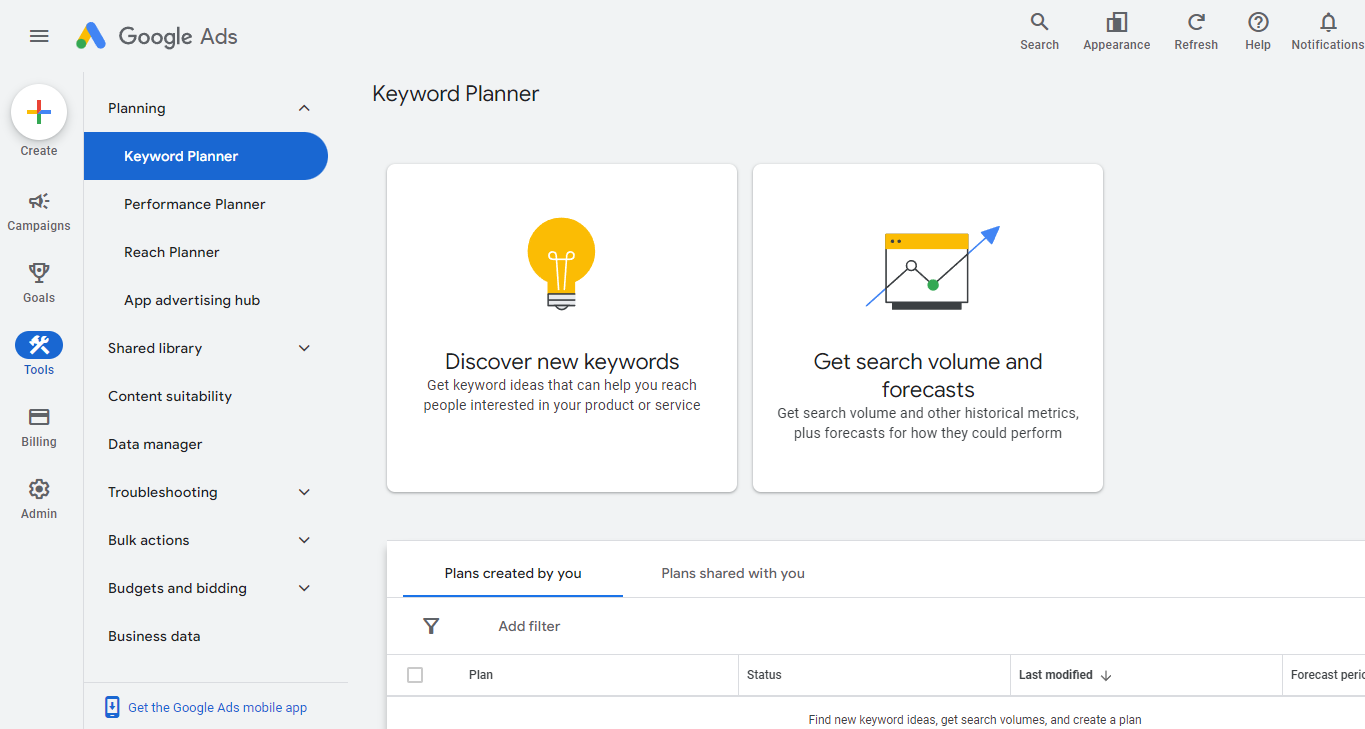
Task: Click the forecast chart illustration
Action: (932, 267)
